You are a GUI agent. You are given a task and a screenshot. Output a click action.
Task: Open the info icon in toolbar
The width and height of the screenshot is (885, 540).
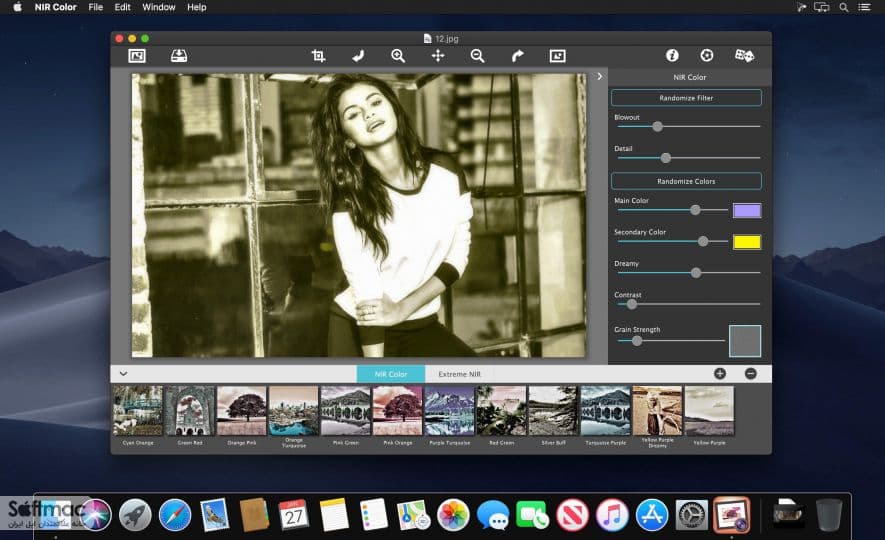(672, 55)
